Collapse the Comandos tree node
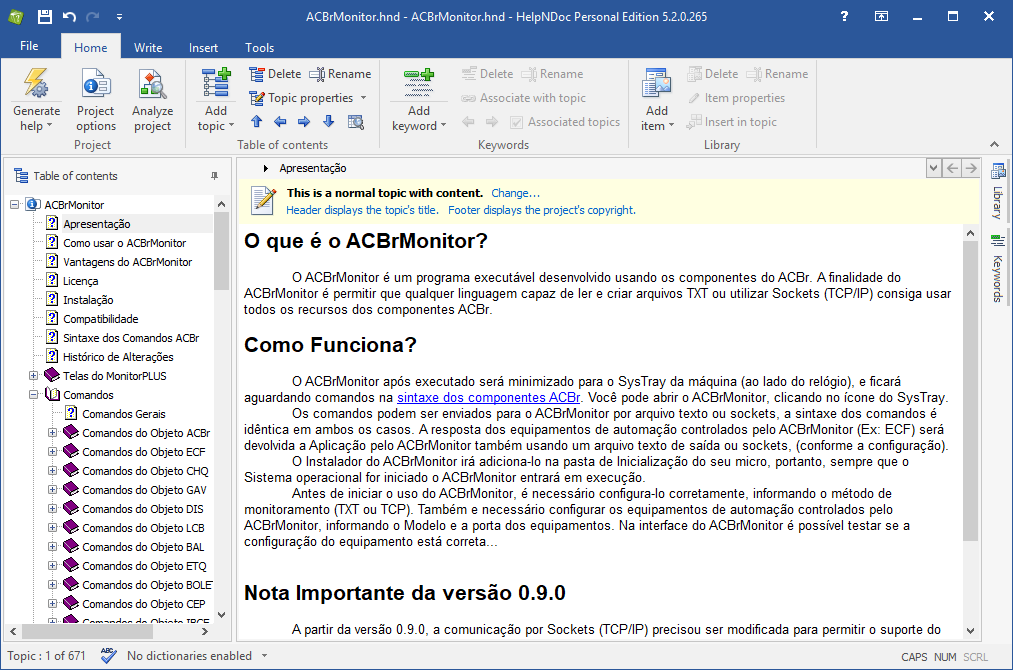 click(34, 395)
